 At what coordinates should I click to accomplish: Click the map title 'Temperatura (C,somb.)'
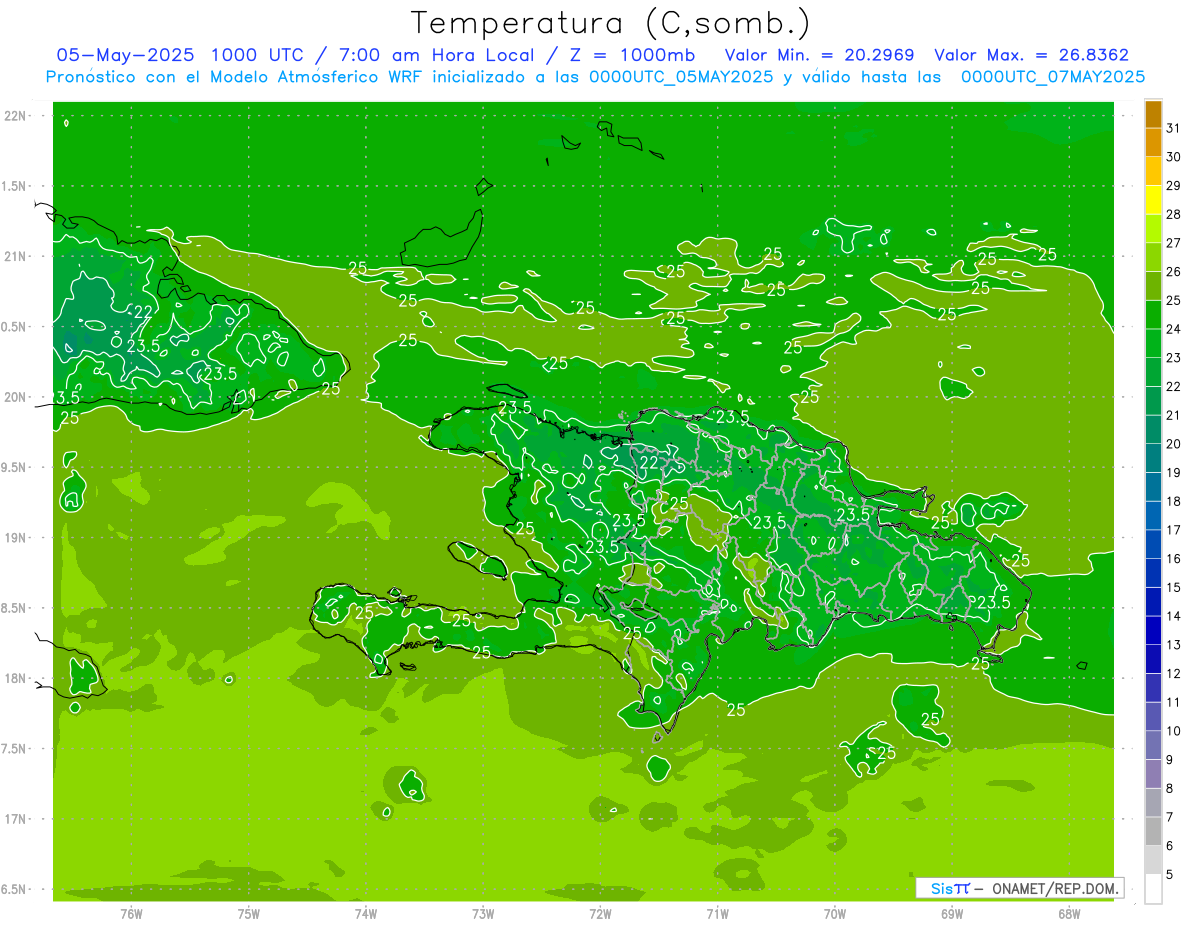(610, 23)
